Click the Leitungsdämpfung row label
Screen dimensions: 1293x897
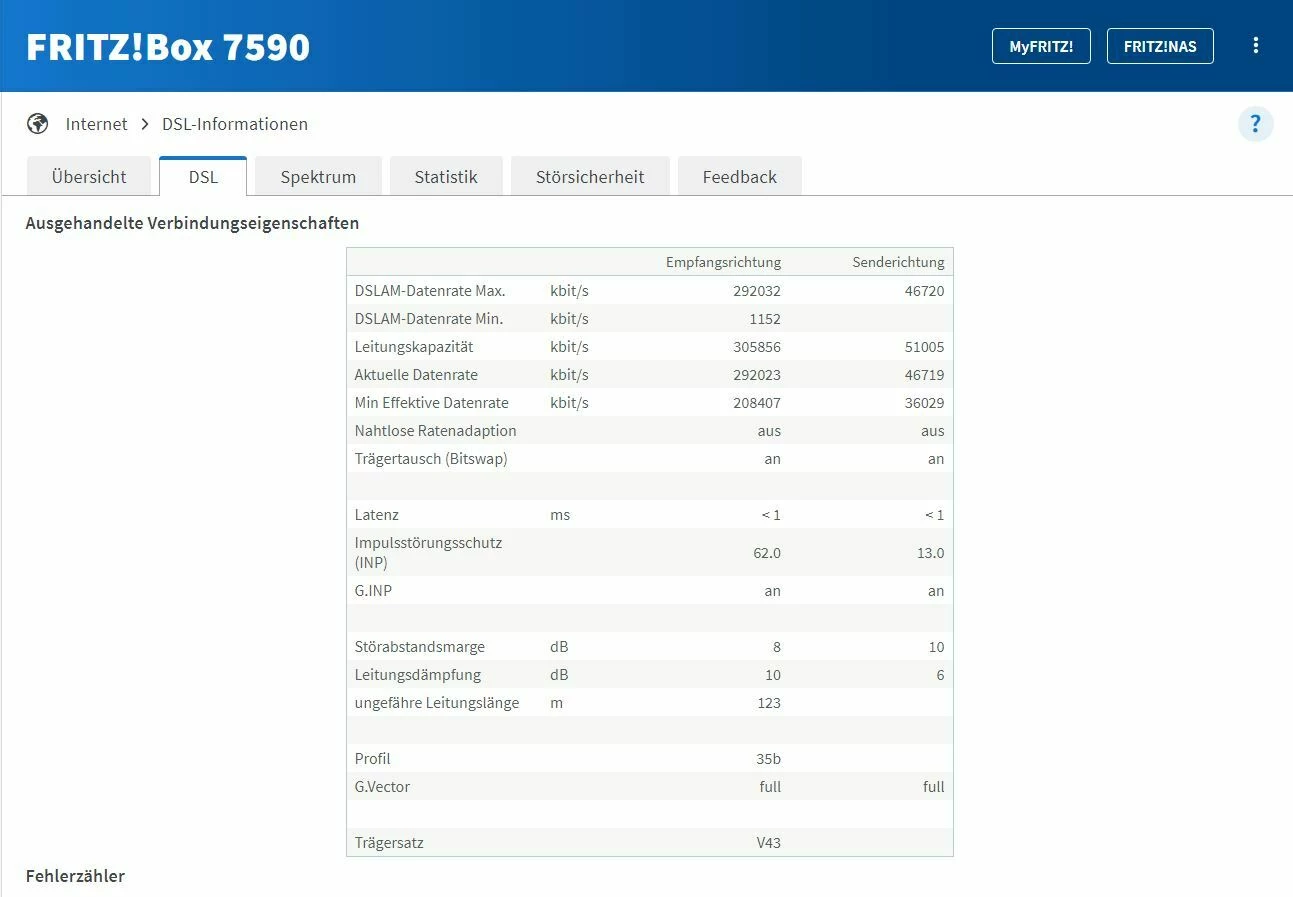point(418,675)
